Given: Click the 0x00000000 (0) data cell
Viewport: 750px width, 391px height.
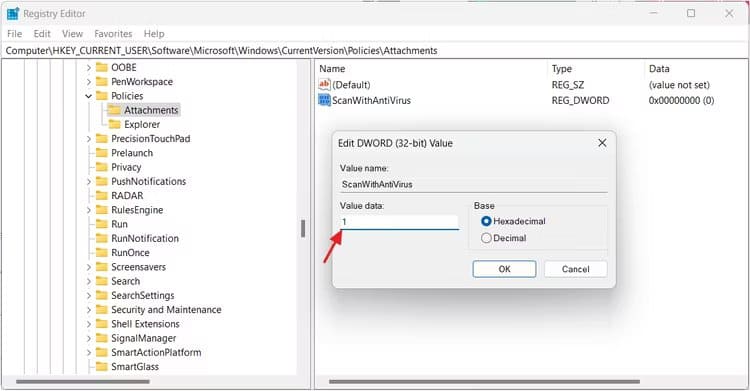Looking at the screenshot, I should point(681,101).
